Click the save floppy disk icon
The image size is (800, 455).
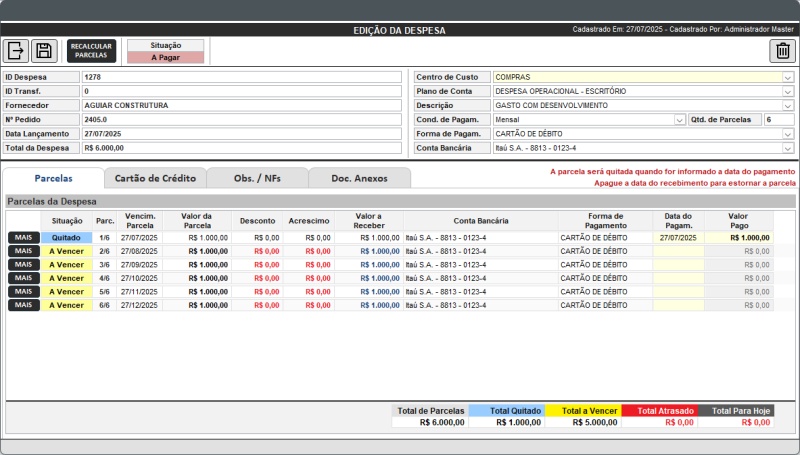[43, 51]
